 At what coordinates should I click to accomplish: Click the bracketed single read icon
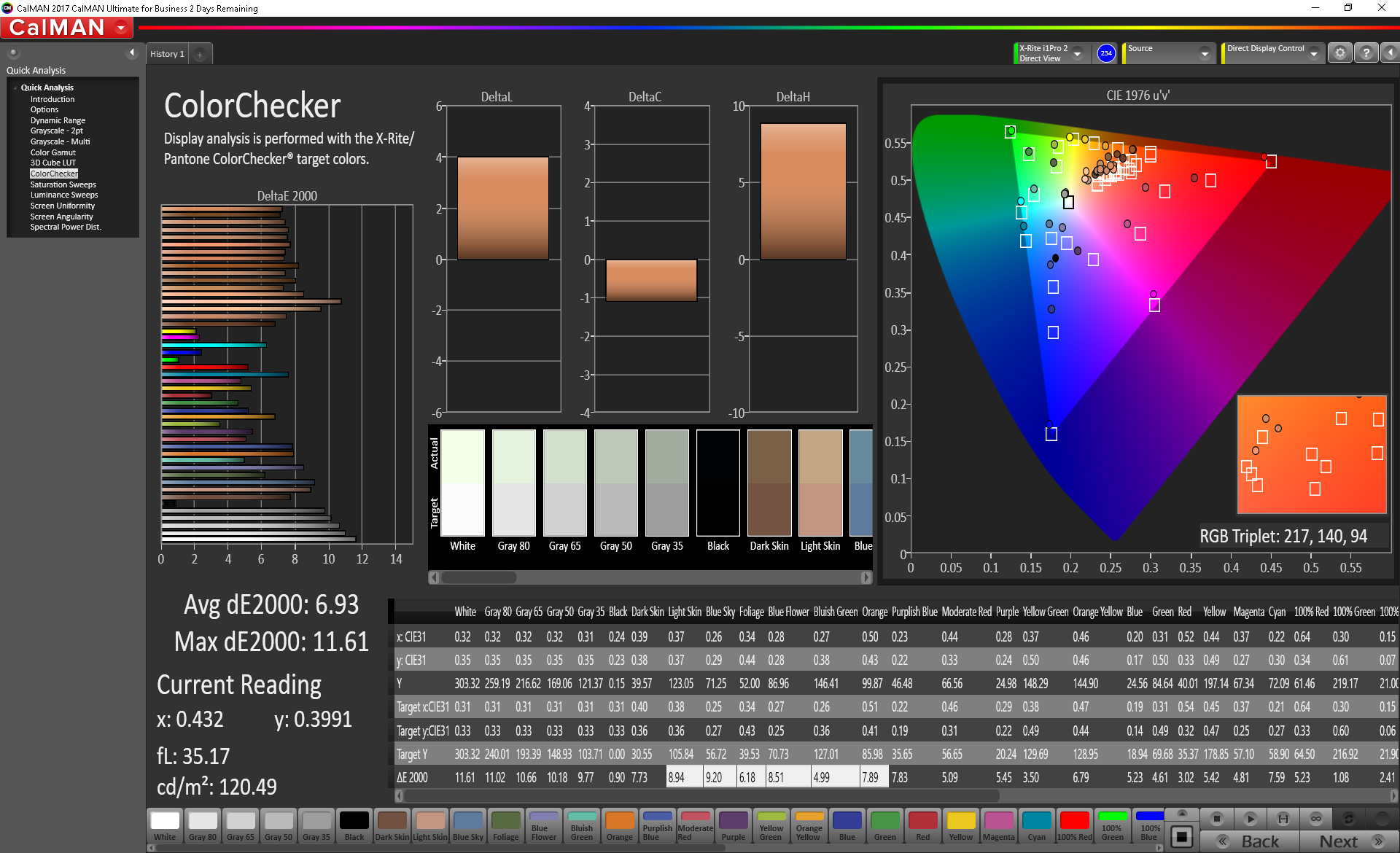(1283, 818)
